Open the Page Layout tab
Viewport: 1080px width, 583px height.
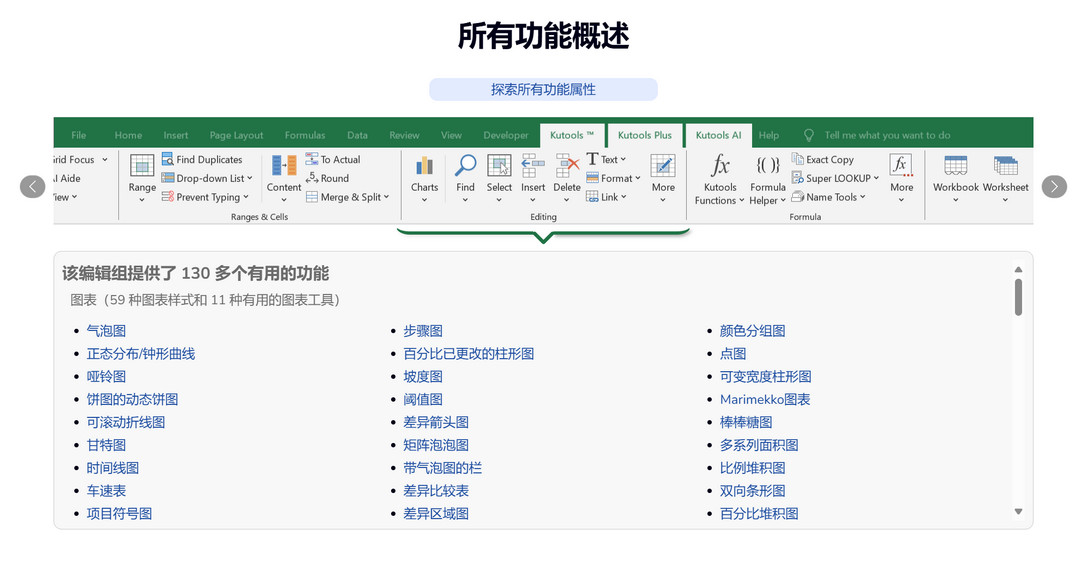(236, 135)
